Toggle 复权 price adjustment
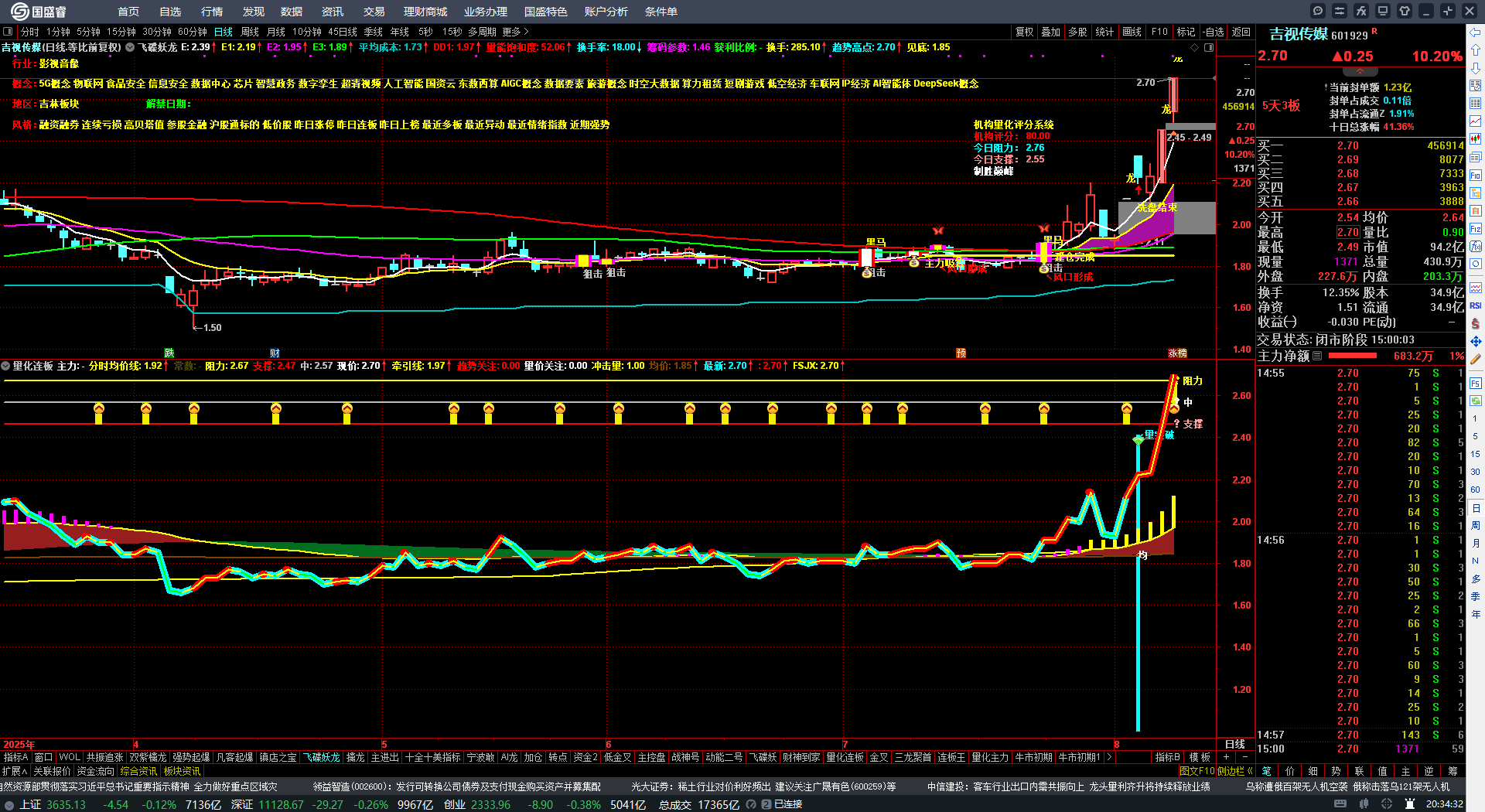The width and height of the screenshot is (1485, 812). [x=1025, y=32]
